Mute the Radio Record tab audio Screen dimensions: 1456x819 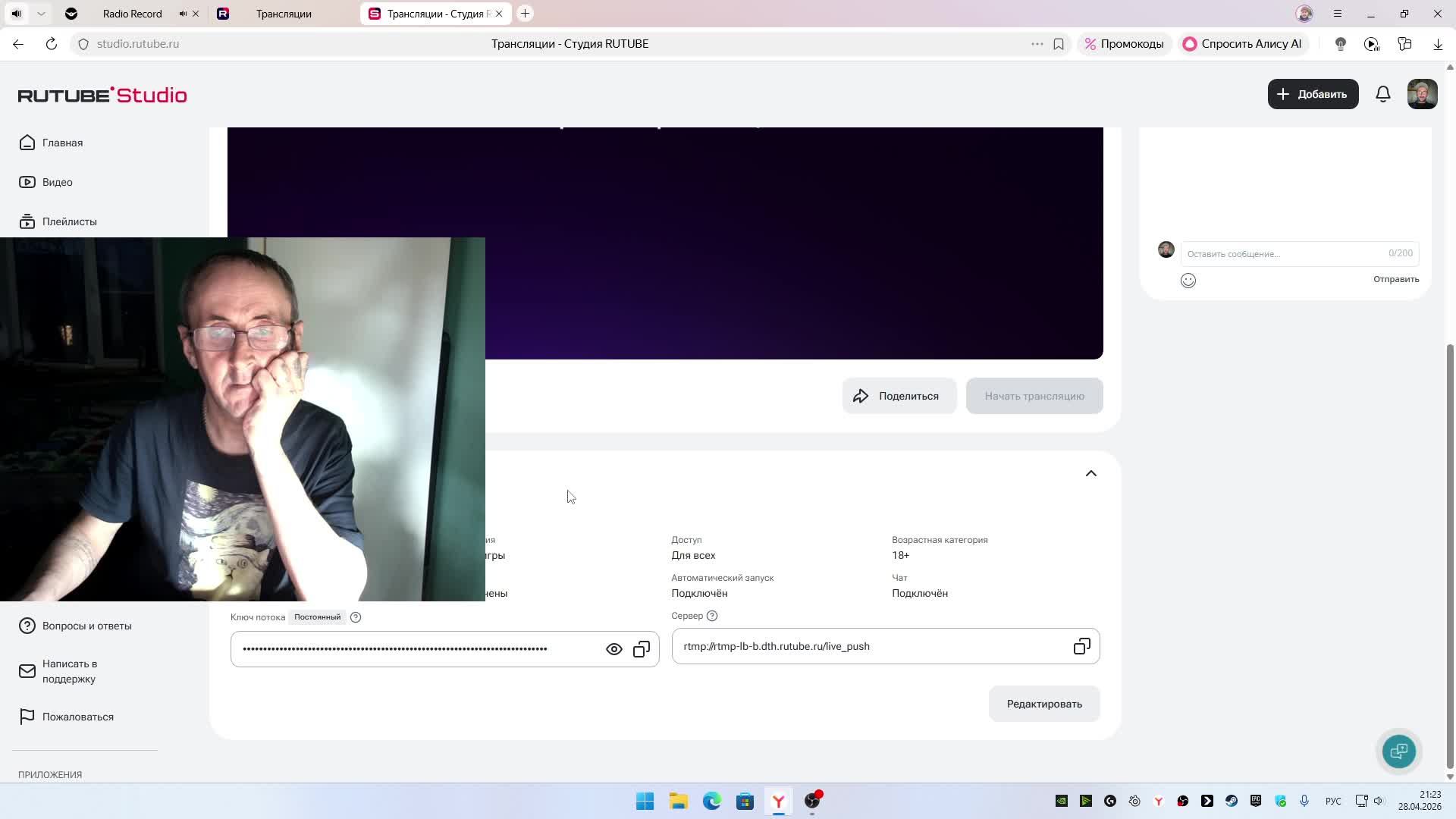coord(183,14)
